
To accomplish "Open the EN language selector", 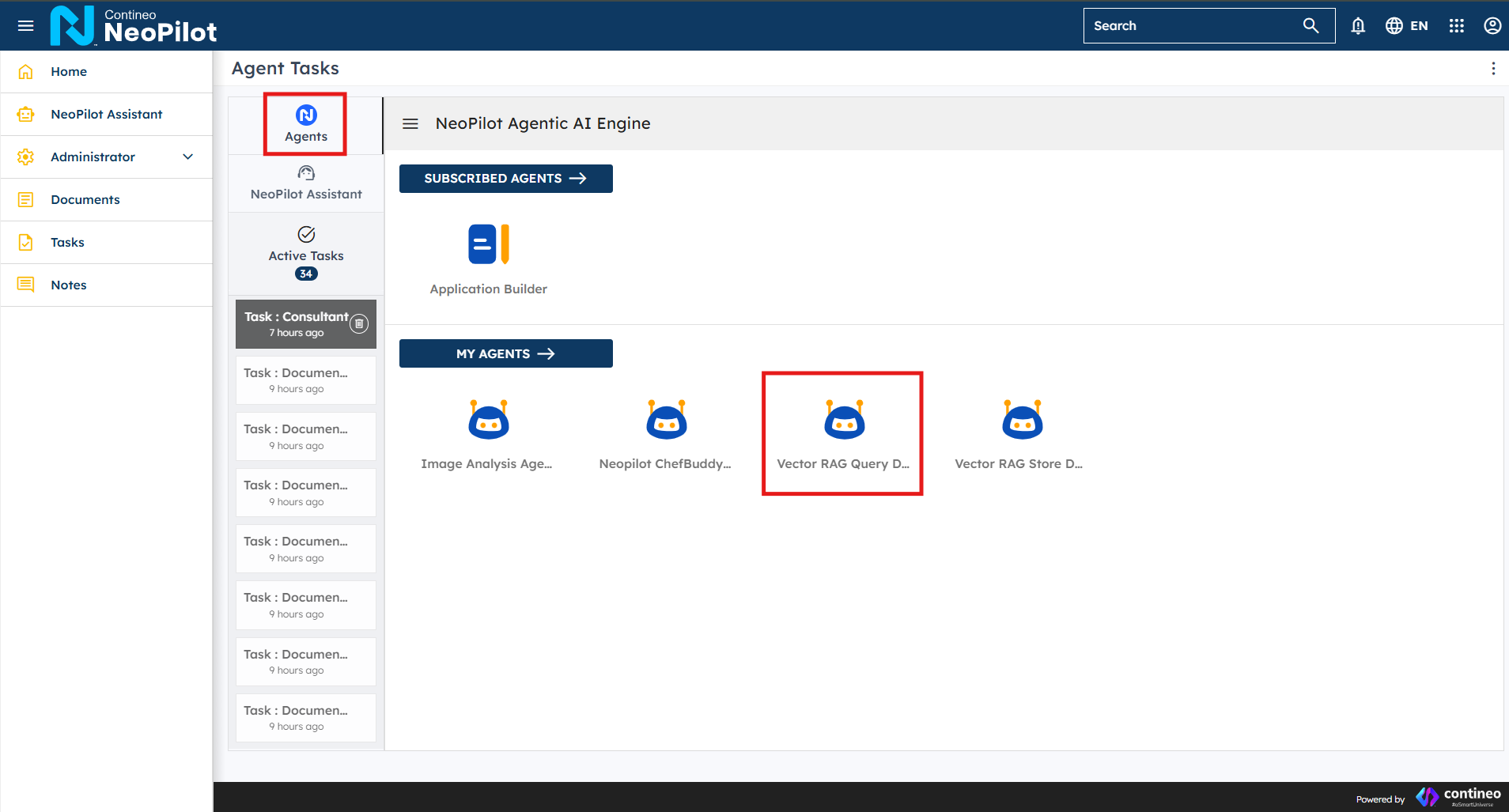I will point(1407,26).
